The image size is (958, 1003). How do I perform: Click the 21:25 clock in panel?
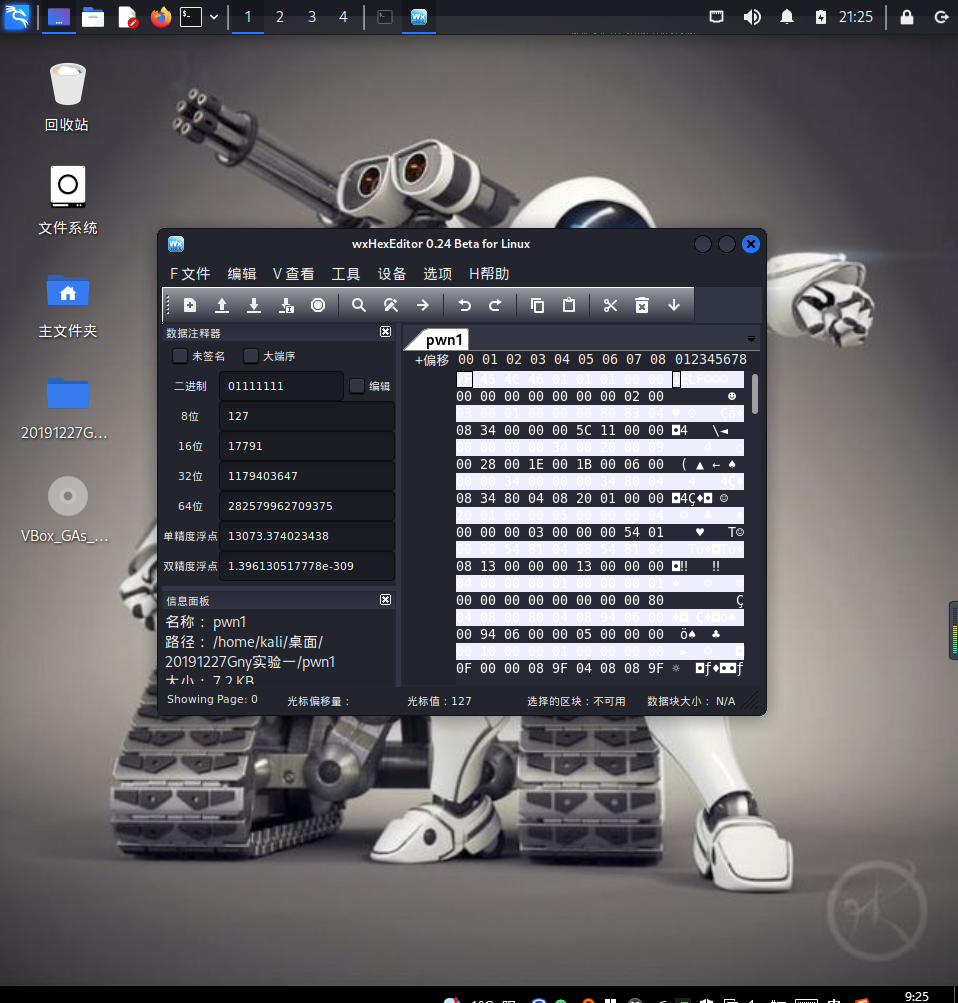pos(856,17)
